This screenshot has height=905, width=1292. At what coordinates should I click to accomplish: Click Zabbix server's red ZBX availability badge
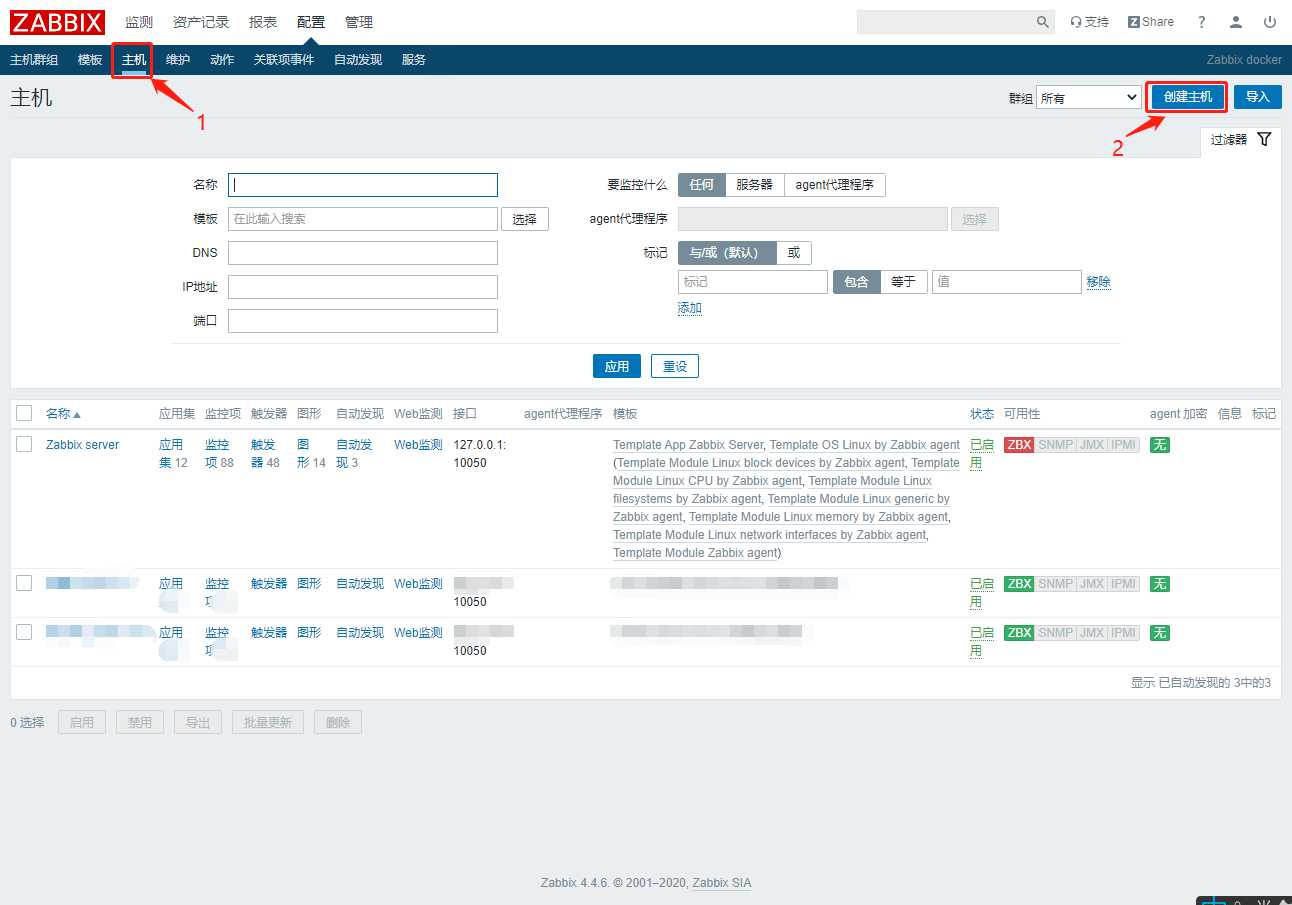pyautogui.click(x=1019, y=445)
